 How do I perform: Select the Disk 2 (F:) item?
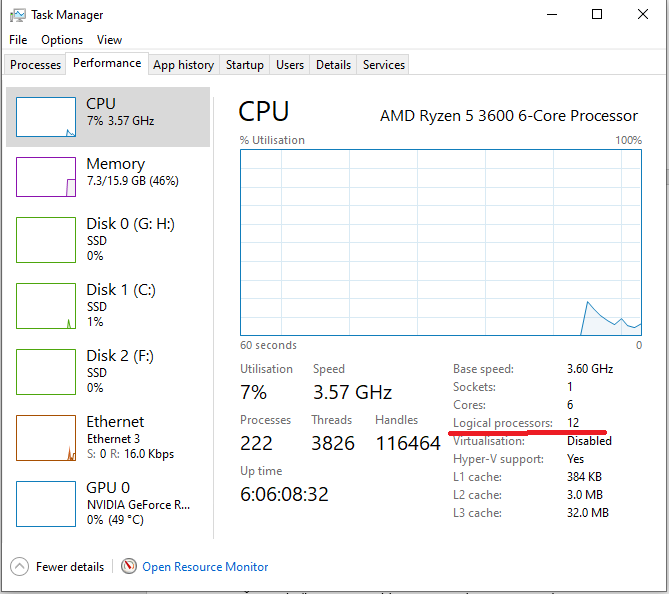[x=46, y=372]
